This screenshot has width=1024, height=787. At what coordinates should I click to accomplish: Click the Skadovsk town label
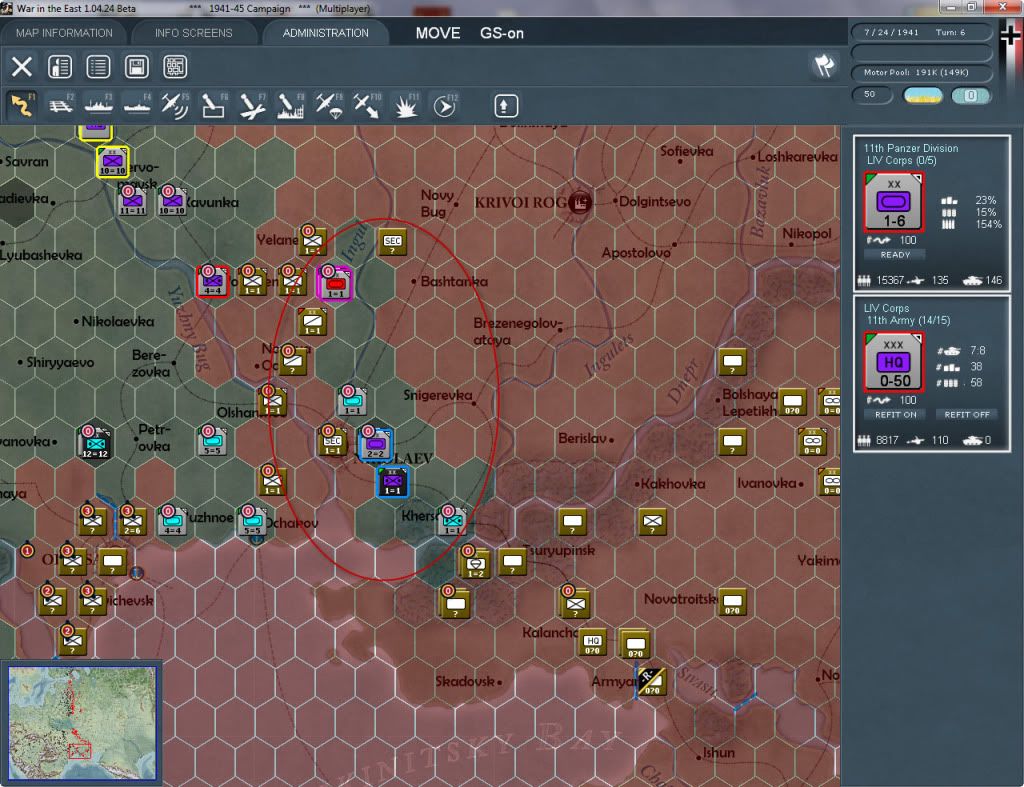(x=465, y=681)
